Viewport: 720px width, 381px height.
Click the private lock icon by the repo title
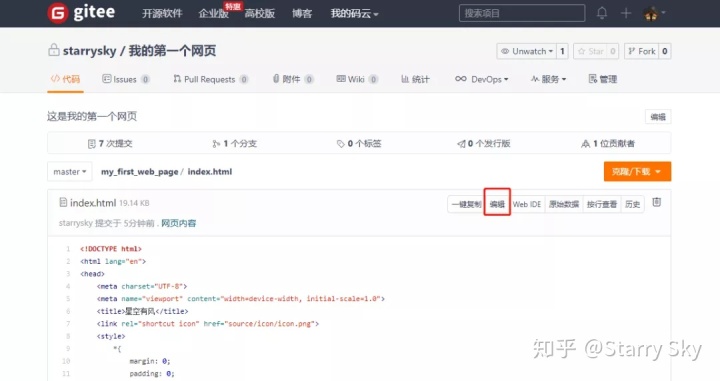[x=54, y=50]
